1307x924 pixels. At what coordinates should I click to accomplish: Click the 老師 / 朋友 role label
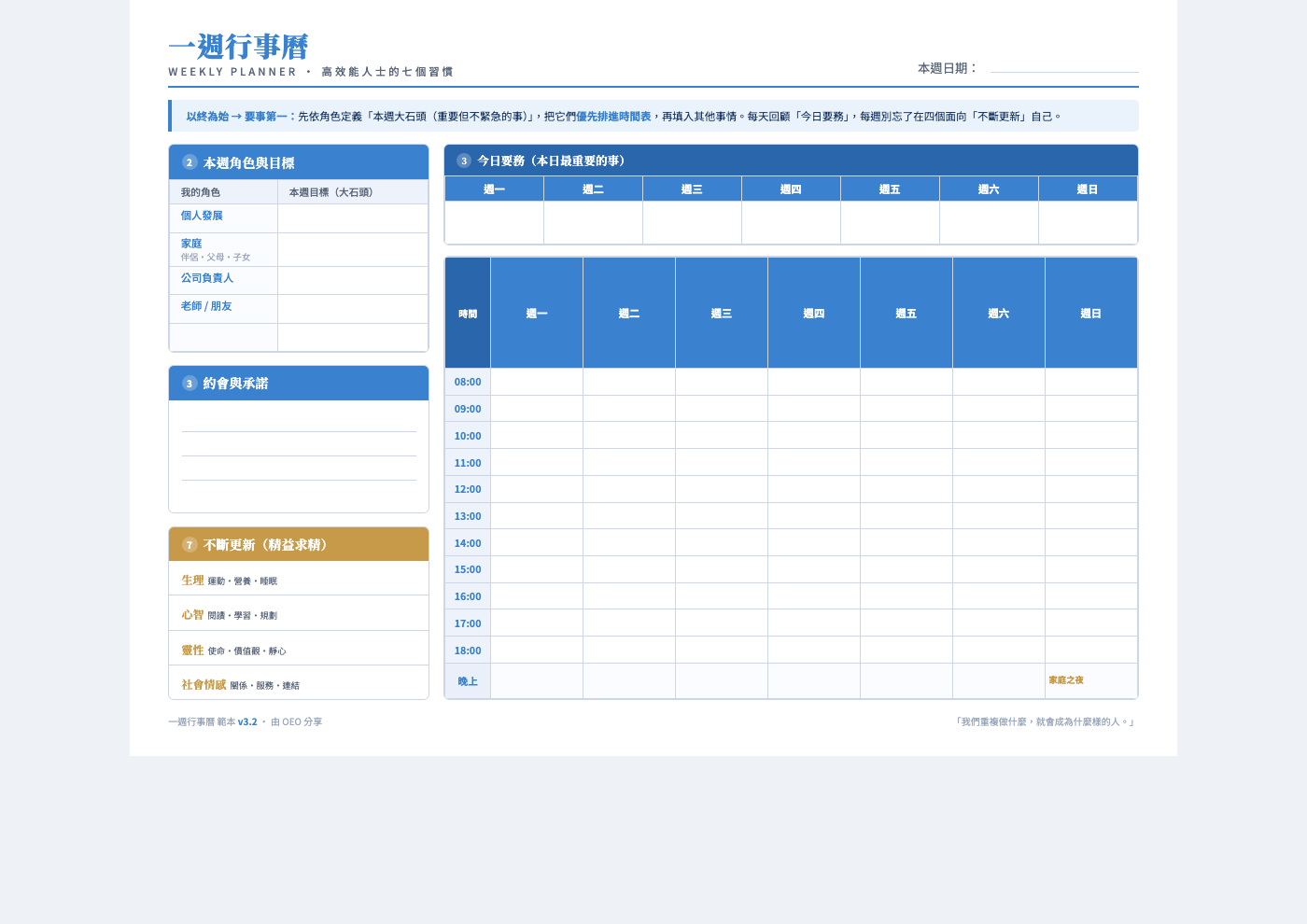coord(206,306)
